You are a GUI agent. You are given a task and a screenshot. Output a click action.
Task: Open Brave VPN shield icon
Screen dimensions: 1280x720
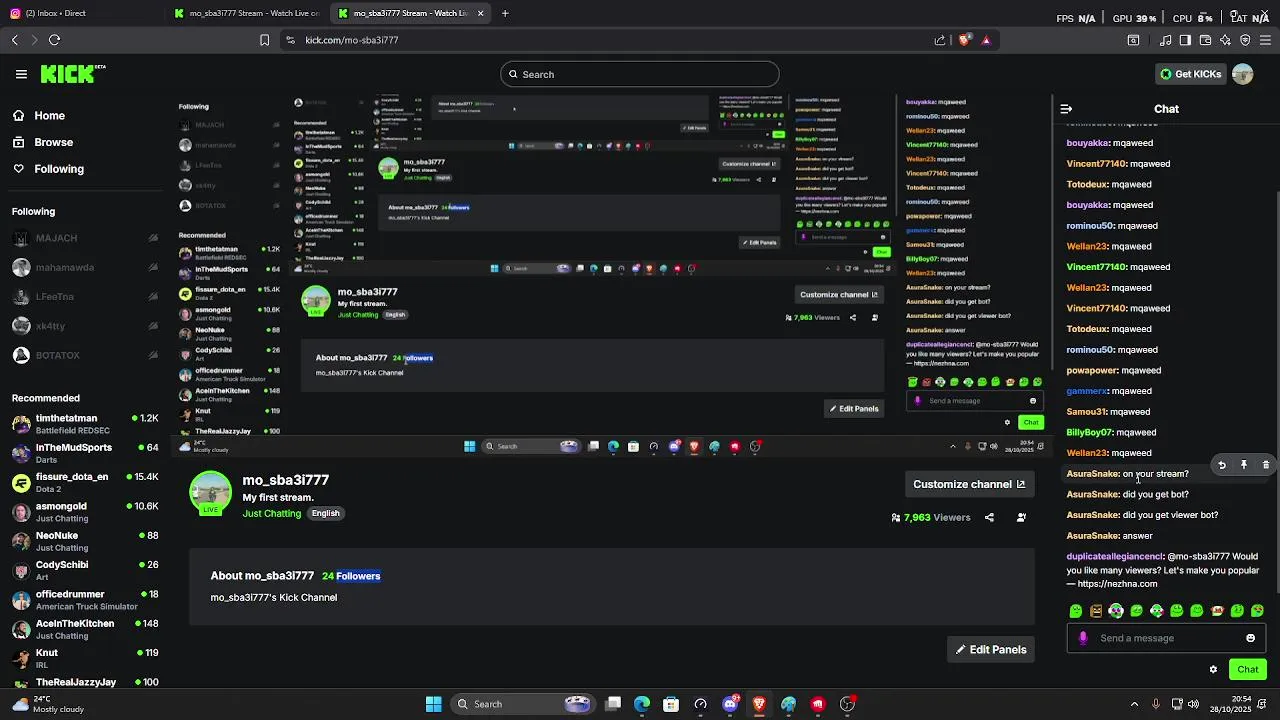[1245, 40]
